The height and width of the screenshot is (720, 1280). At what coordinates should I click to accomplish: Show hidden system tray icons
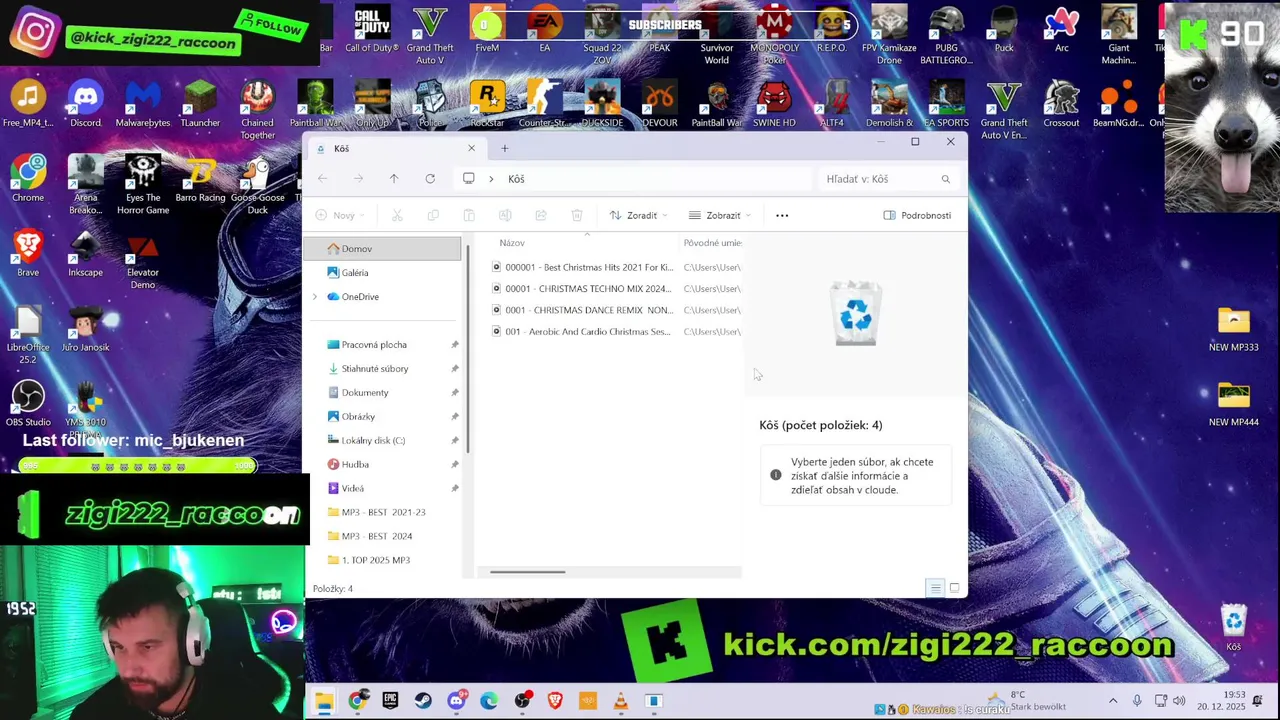[x=1113, y=701]
